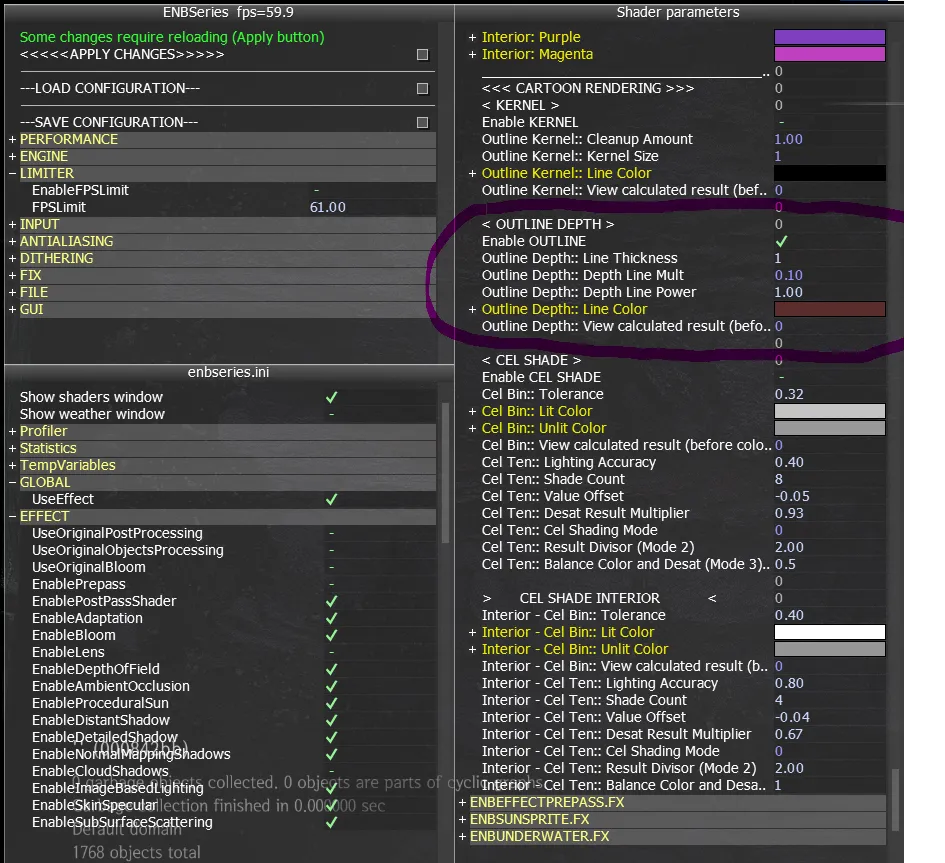The height and width of the screenshot is (863, 945).
Task: Disable EnableBloom checkmark
Action: (x=331, y=635)
